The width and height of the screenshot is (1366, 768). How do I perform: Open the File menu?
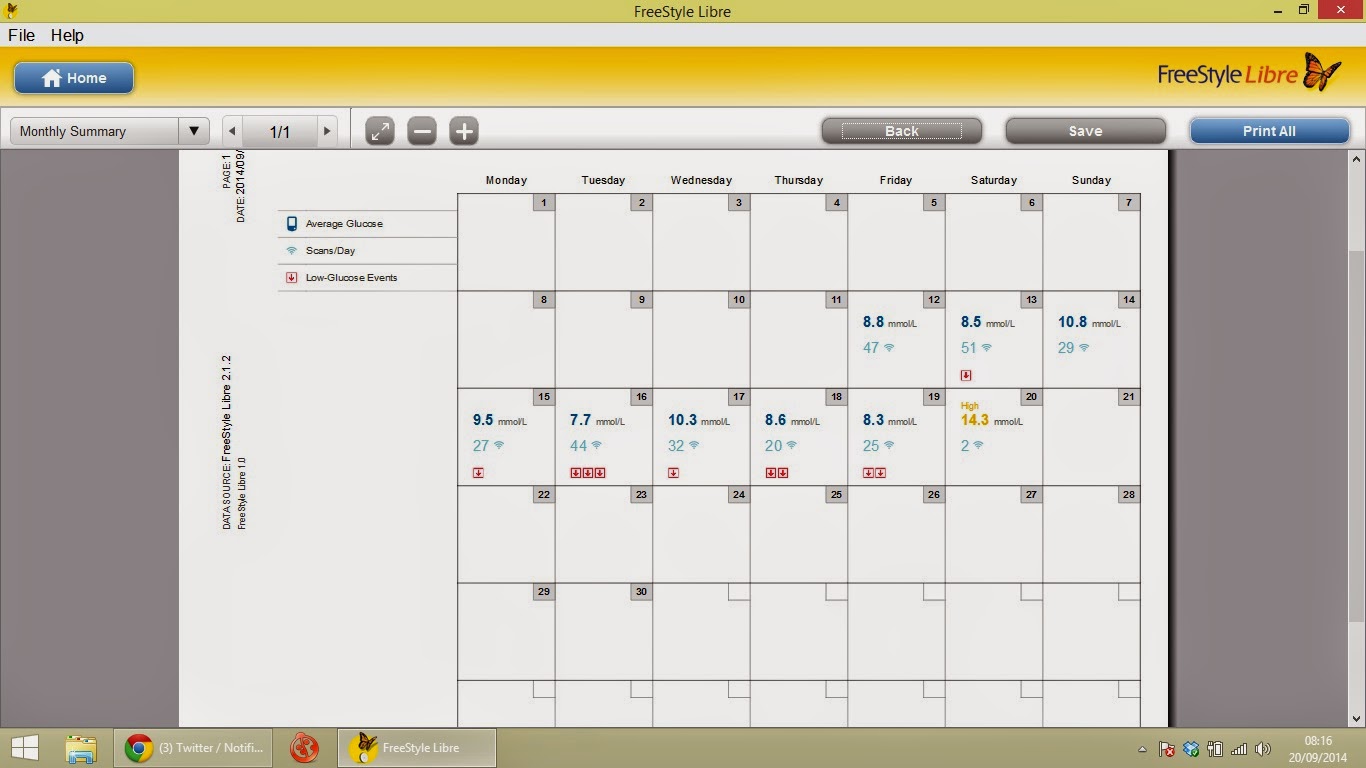[x=21, y=35]
